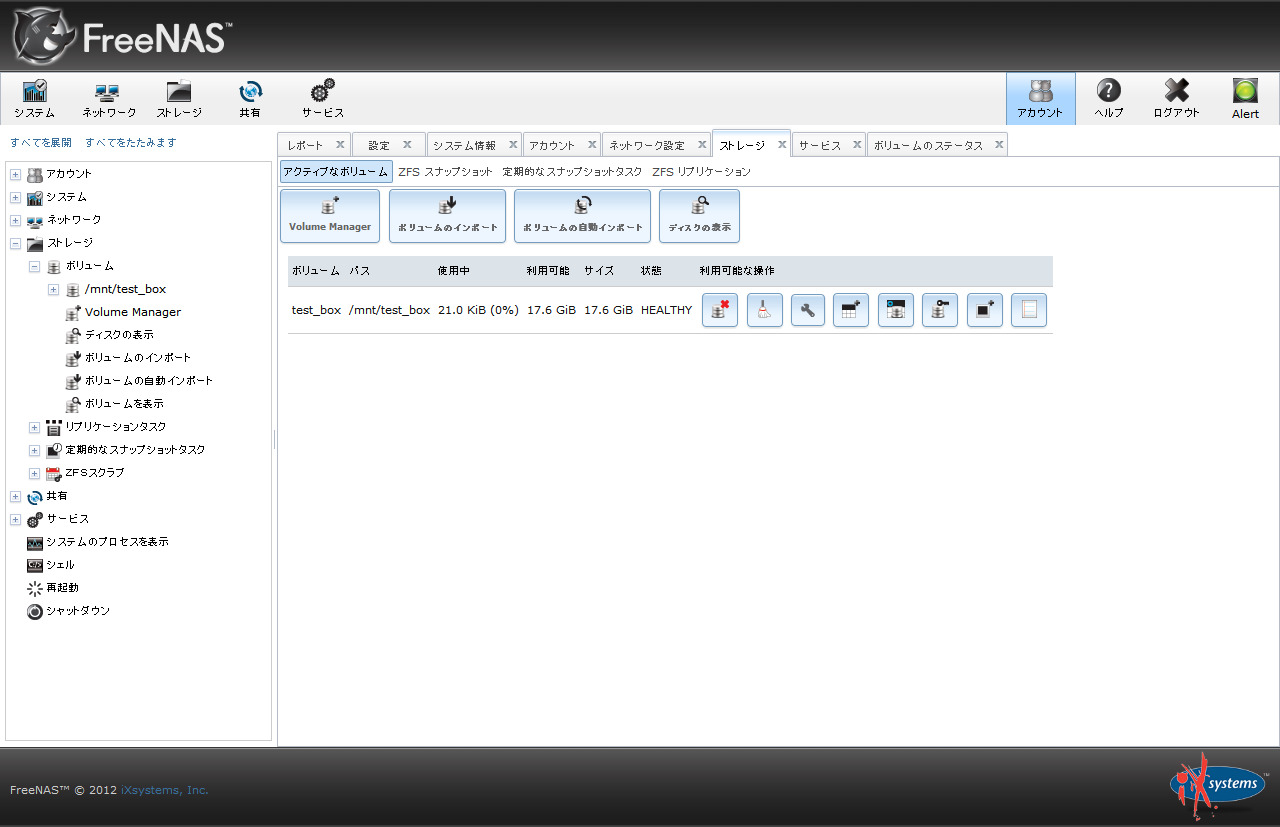Image resolution: width=1280 pixels, height=827 pixels.
Task: Click the notepad volume status icon
Action: (1028, 310)
